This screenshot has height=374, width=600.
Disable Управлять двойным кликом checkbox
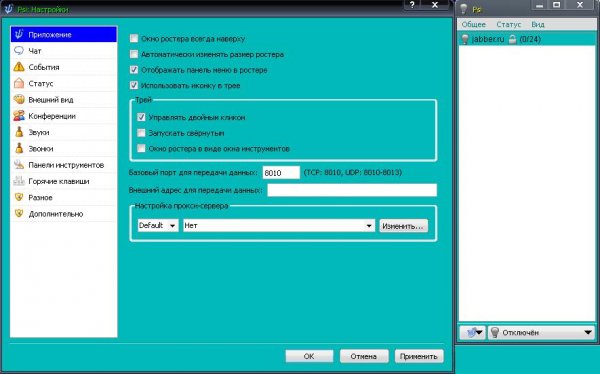[x=141, y=117]
